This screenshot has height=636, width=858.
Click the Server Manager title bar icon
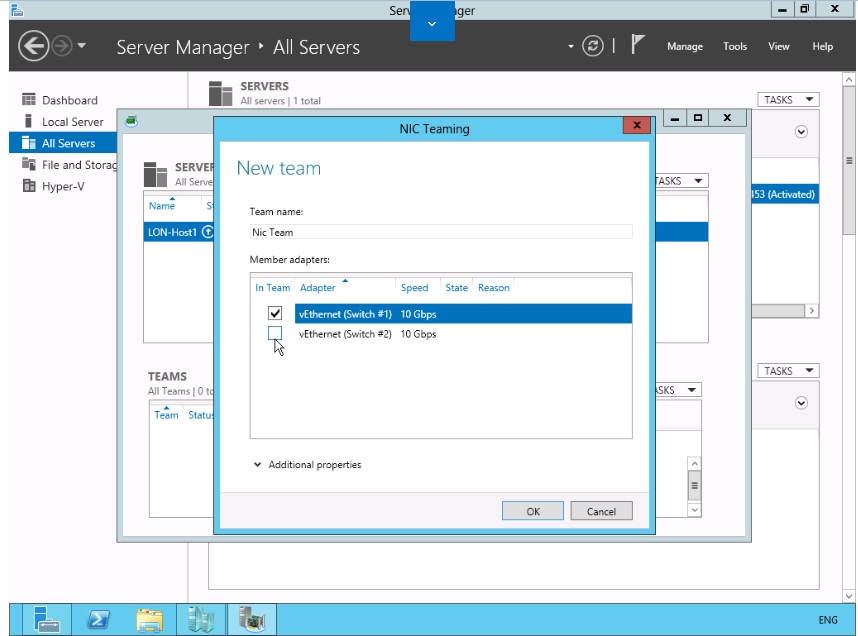tap(18, 9)
